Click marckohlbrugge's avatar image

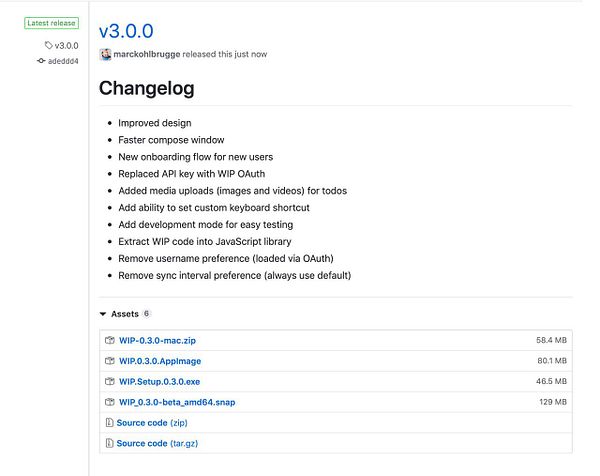[x=104, y=54]
